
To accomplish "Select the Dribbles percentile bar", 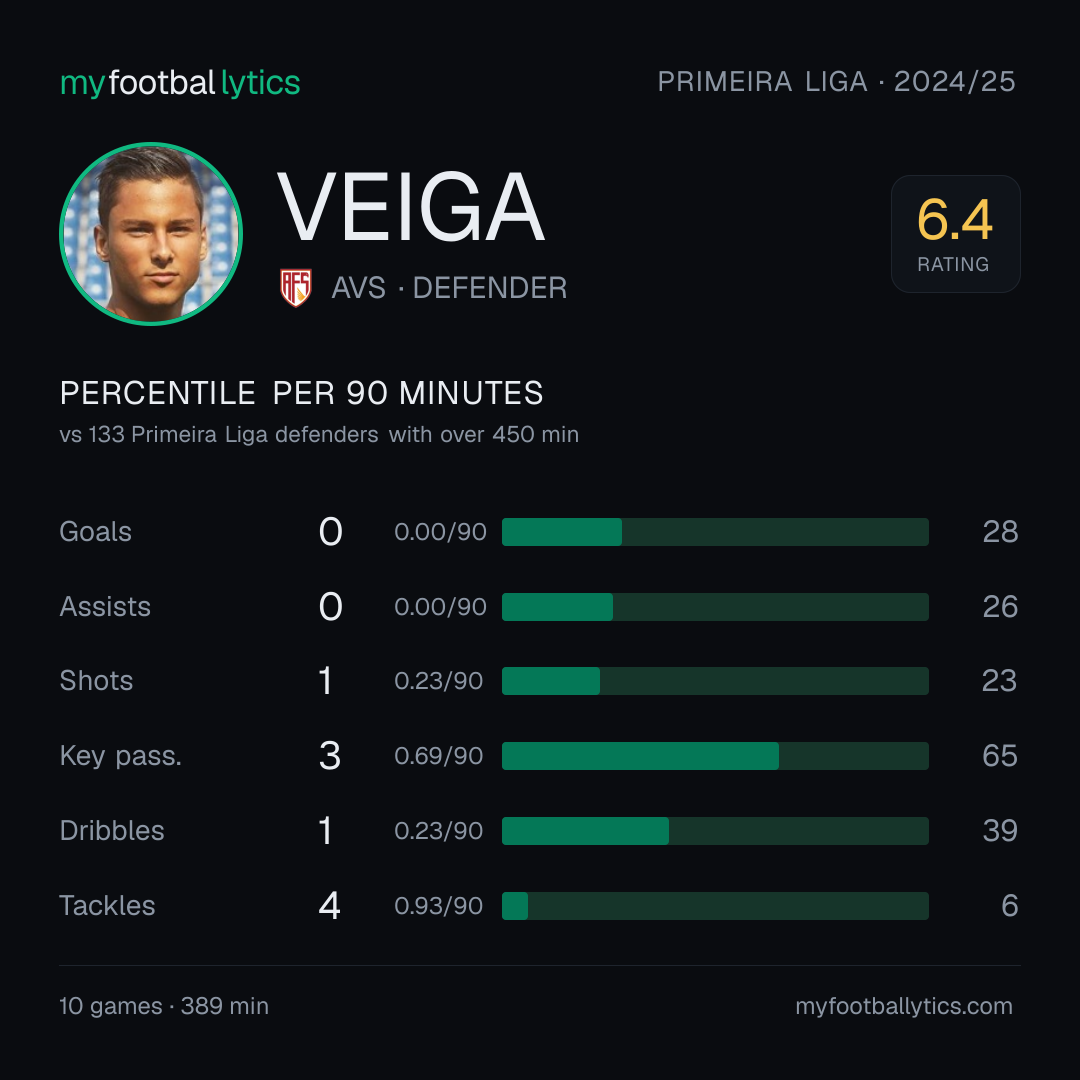I will point(715,831).
